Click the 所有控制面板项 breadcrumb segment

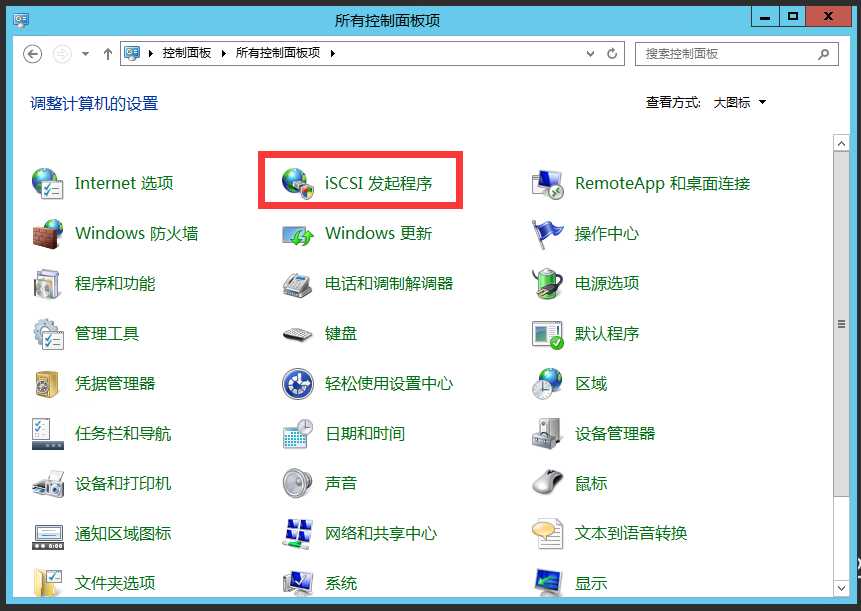(278, 53)
